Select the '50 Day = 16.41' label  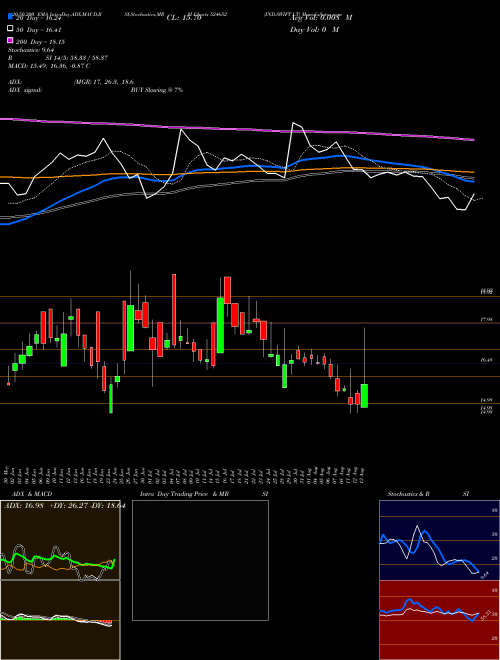click(x=39, y=30)
